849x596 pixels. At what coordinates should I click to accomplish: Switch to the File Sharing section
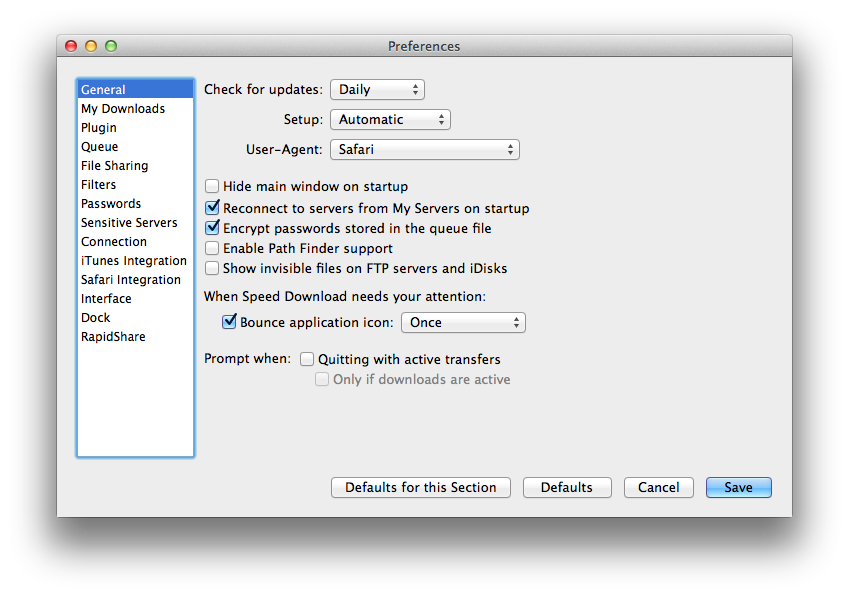pyautogui.click(x=114, y=166)
